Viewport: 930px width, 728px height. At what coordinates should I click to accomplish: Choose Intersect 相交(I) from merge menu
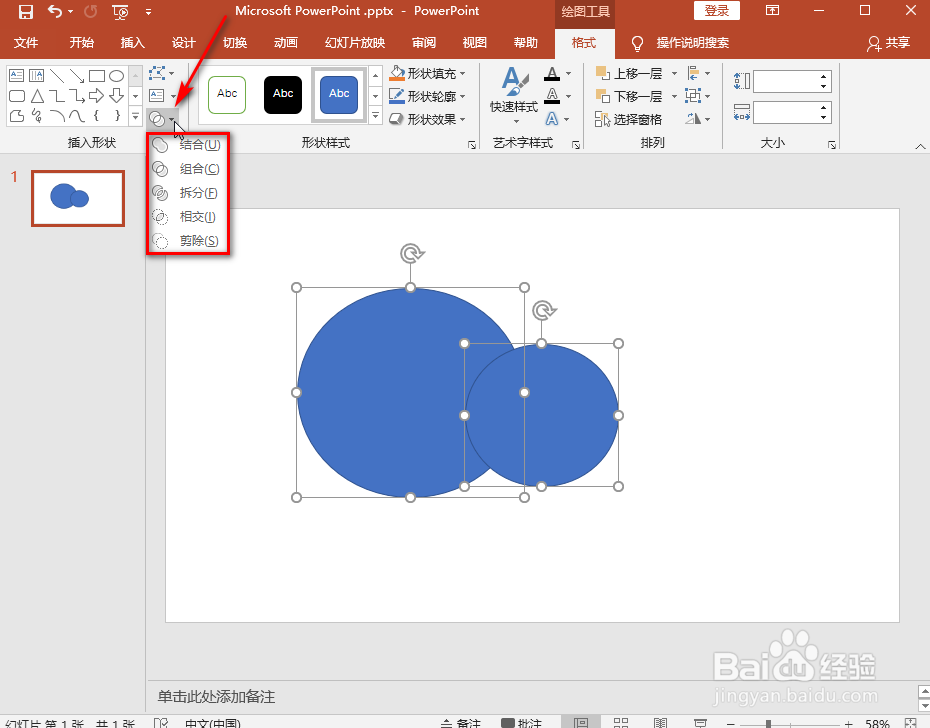(x=187, y=217)
